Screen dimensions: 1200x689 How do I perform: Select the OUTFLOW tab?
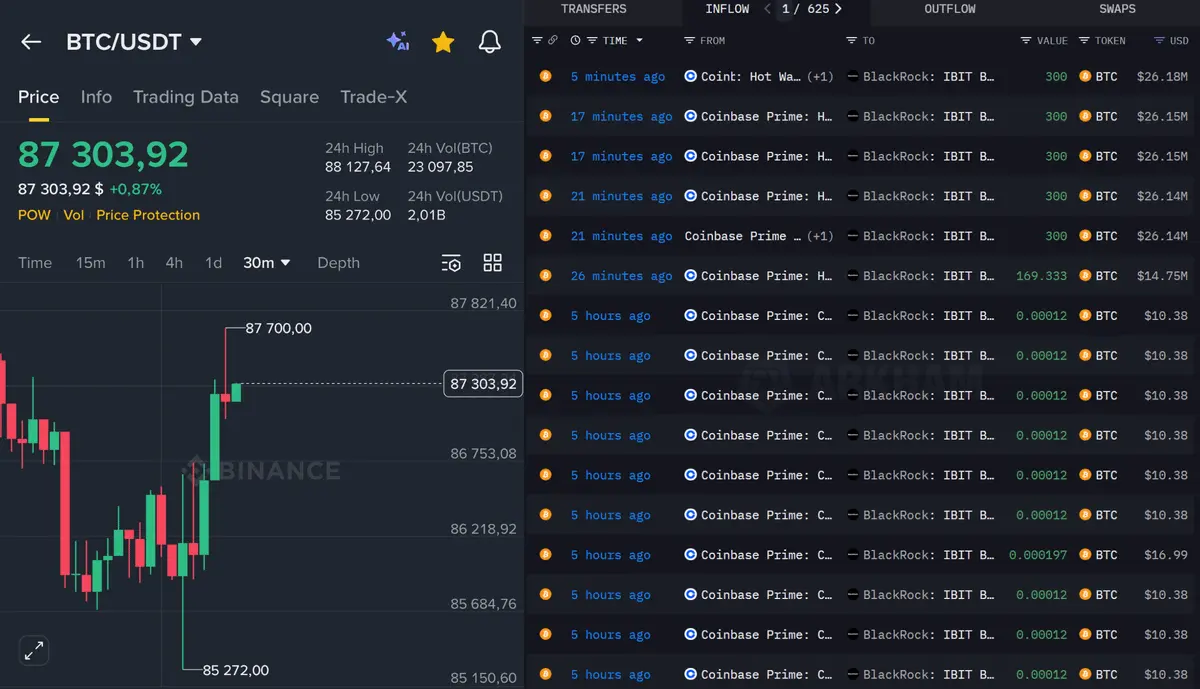[x=950, y=9]
